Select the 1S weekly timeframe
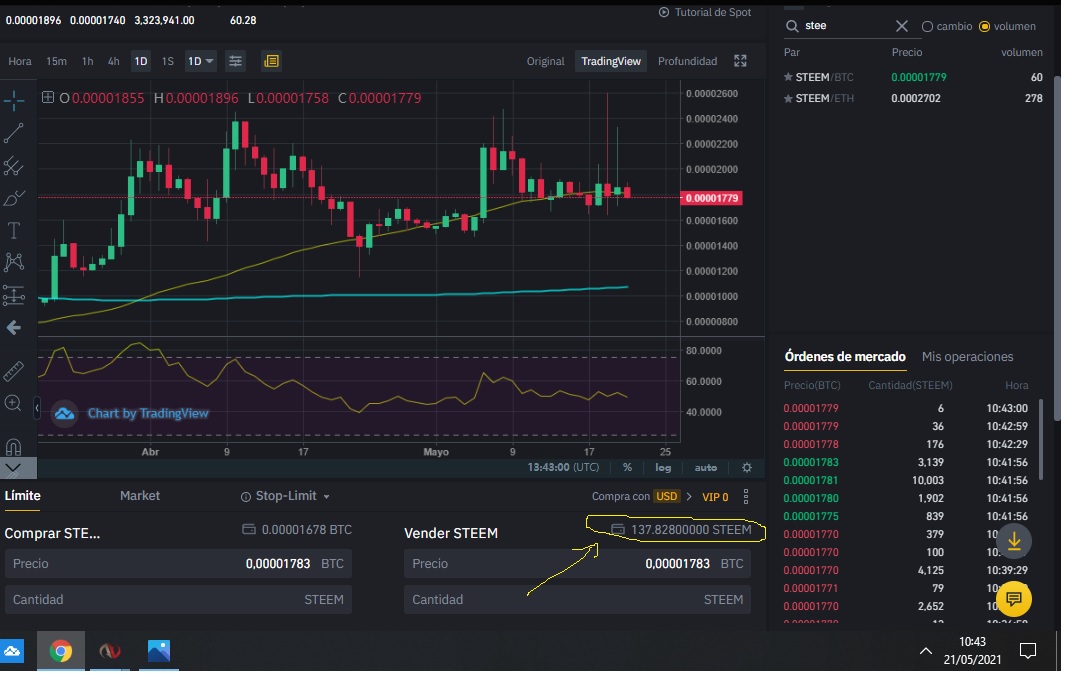This screenshot has height=673, width=1067. pyautogui.click(x=167, y=61)
